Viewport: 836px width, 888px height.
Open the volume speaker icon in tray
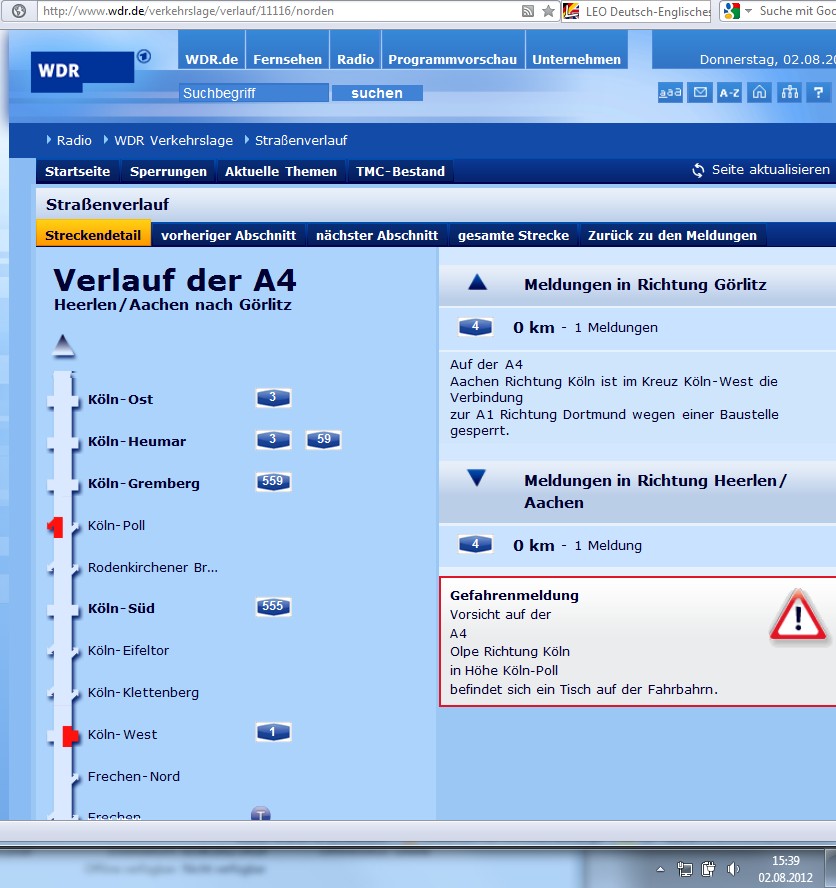(733, 869)
